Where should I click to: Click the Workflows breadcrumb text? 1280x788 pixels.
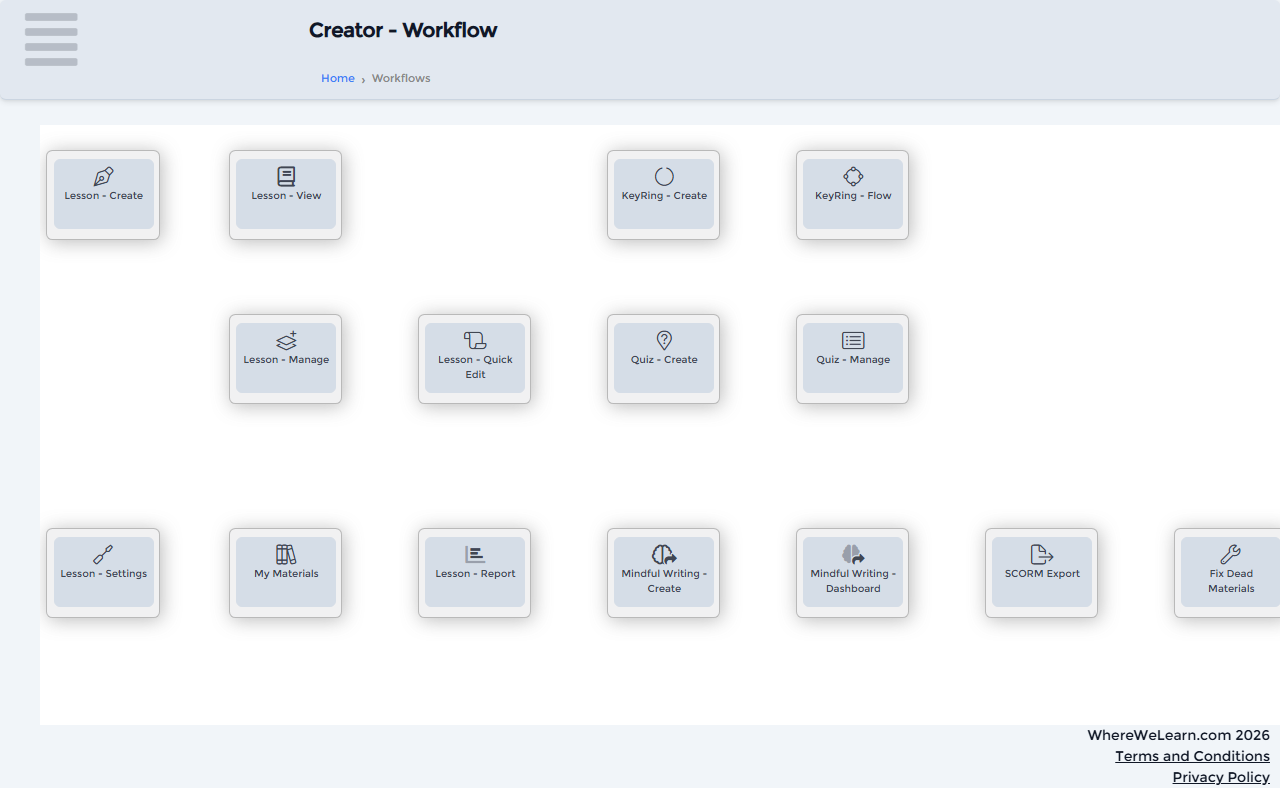click(401, 78)
